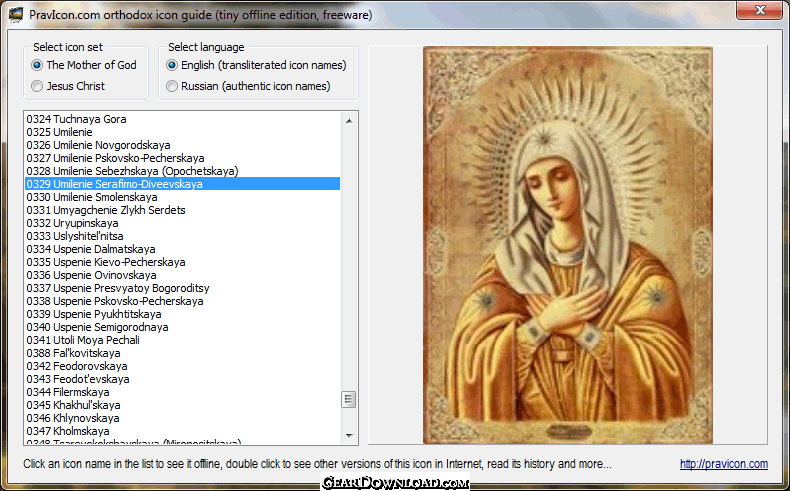Click the list scroll up arrow

tap(349, 121)
